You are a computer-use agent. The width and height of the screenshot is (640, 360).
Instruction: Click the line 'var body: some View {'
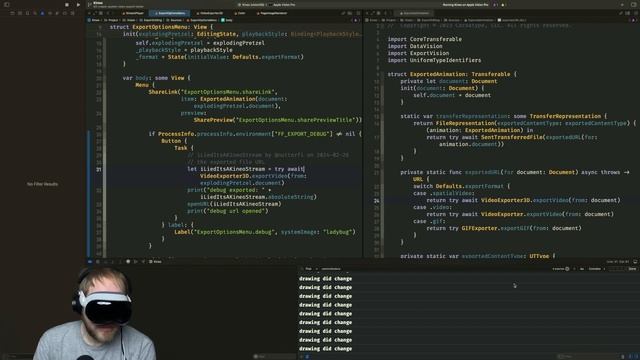(x=156, y=78)
